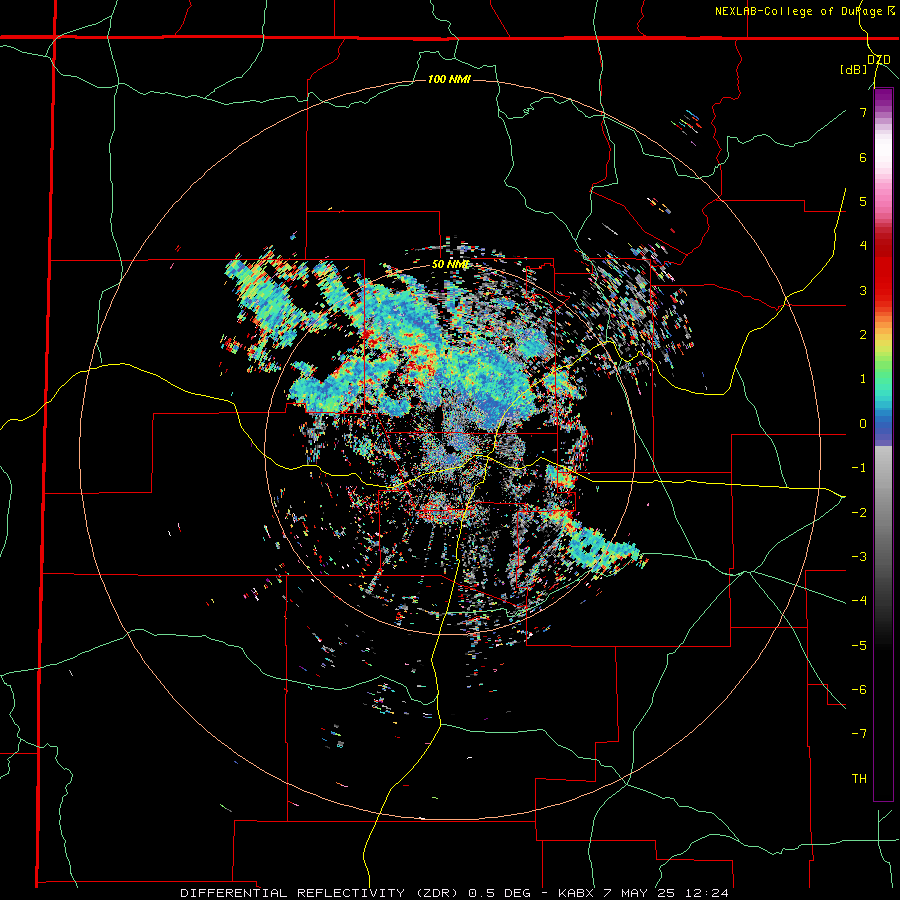Viewport: 900px width, 900px height.
Task: Click the [dB] unit label
Action: (x=854, y=70)
